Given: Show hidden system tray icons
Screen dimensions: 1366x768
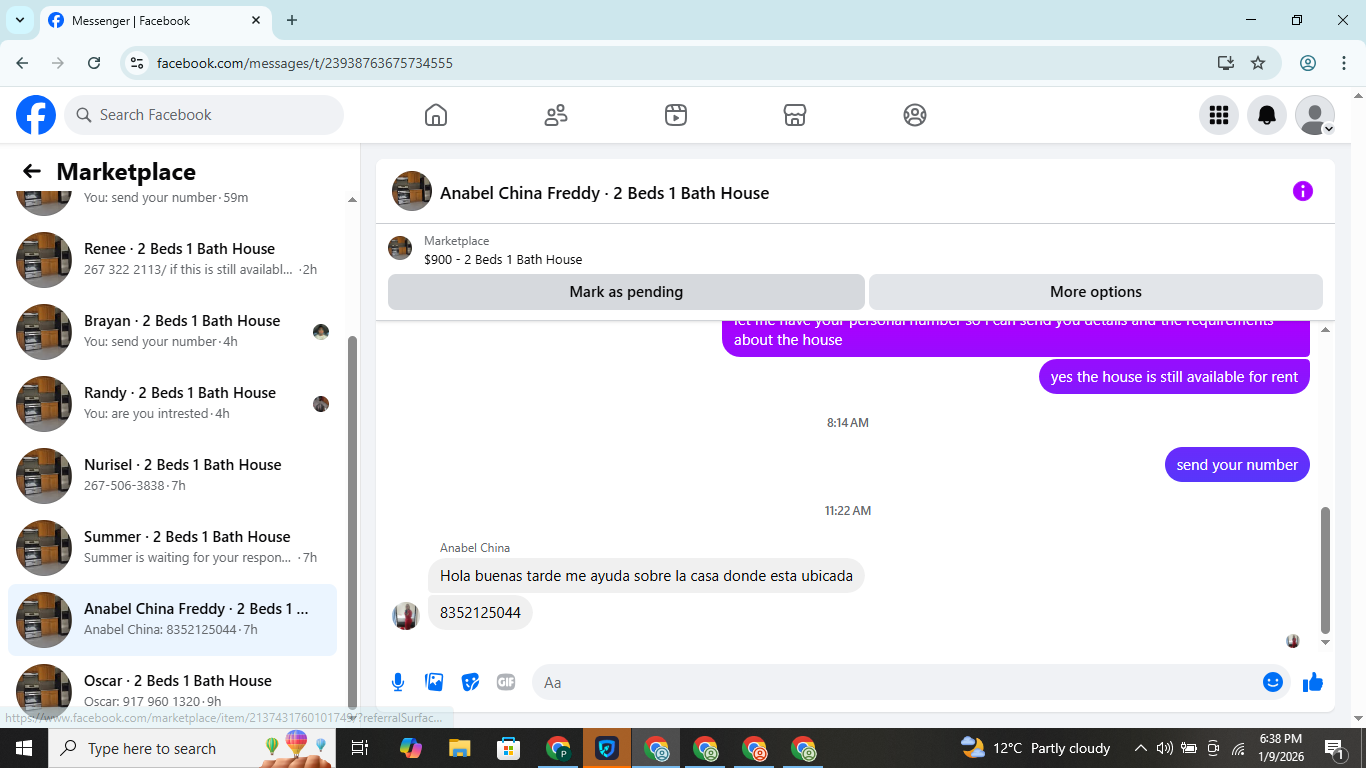Looking at the screenshot, I should coord(1140,748).
